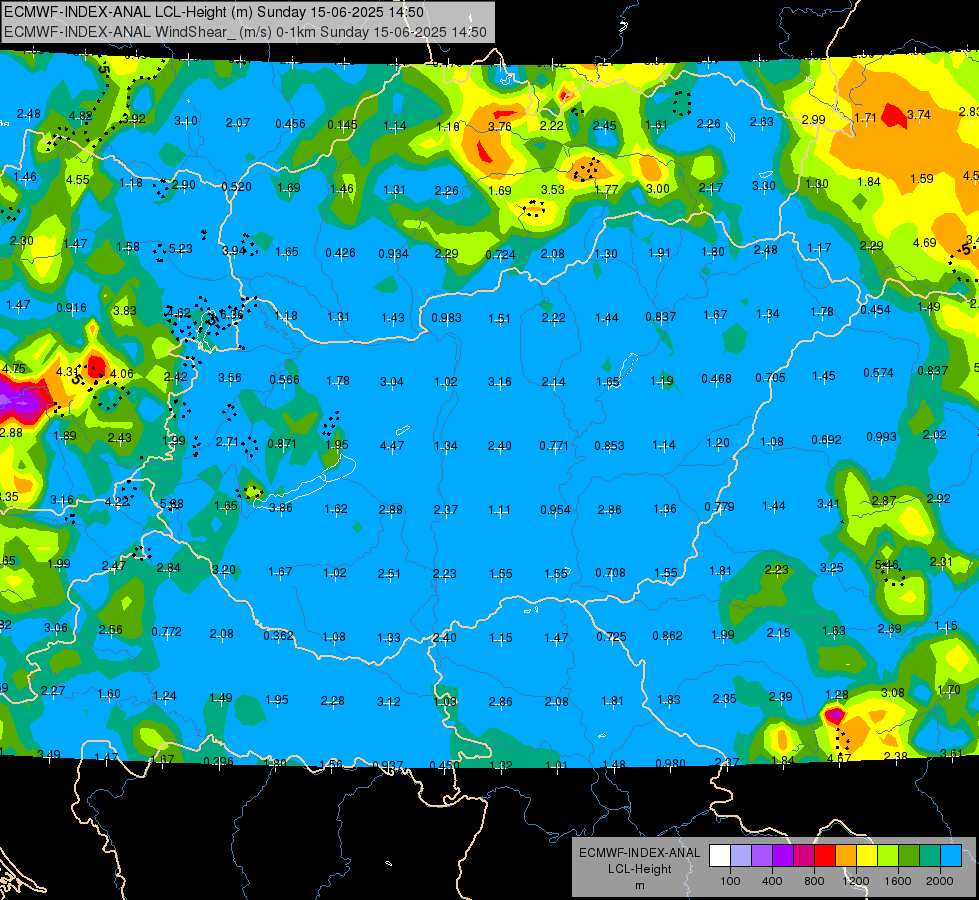Click the wind shear value 0.426
The image size is (979, 900).
click(x=340, y=253)
